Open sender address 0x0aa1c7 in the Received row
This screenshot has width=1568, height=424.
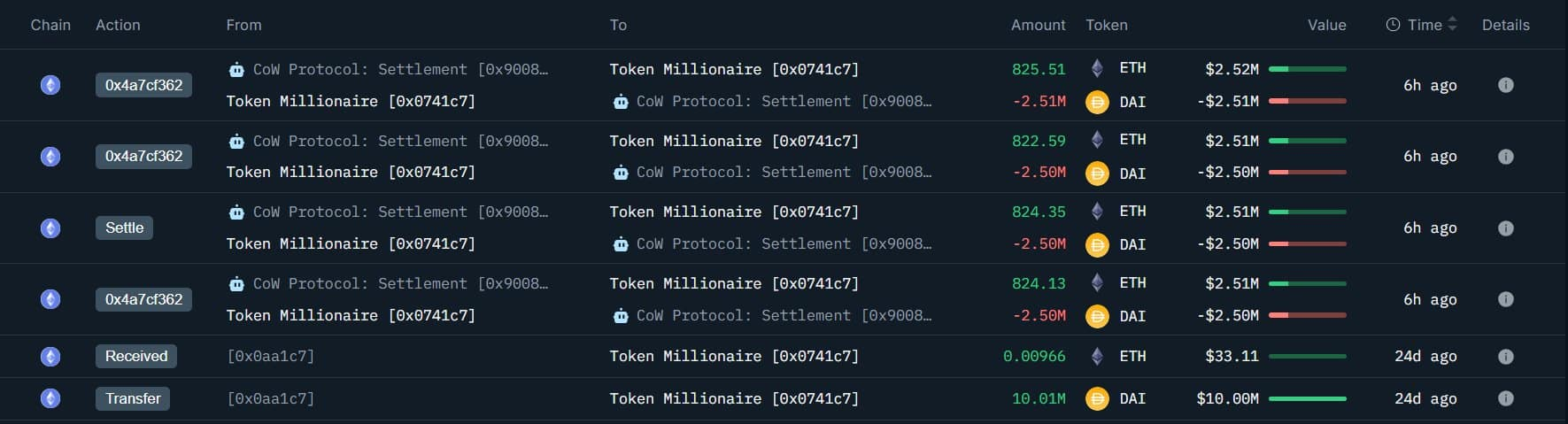point(271,356)
